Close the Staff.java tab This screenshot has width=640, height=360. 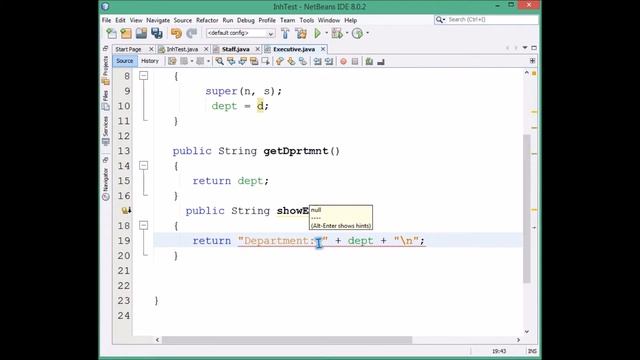point(258,49)
